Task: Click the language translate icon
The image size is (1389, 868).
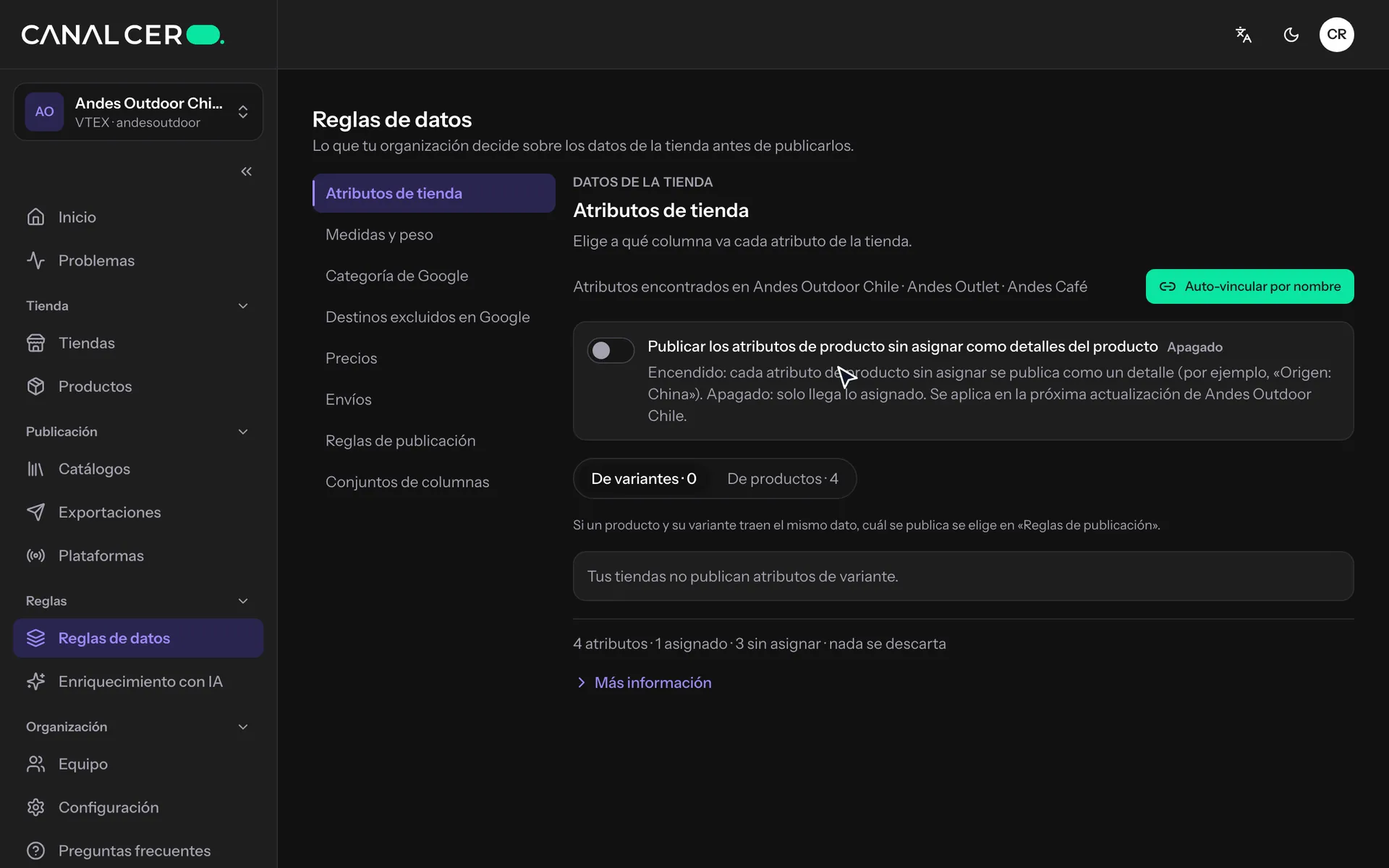Action: coord(1244,35)
